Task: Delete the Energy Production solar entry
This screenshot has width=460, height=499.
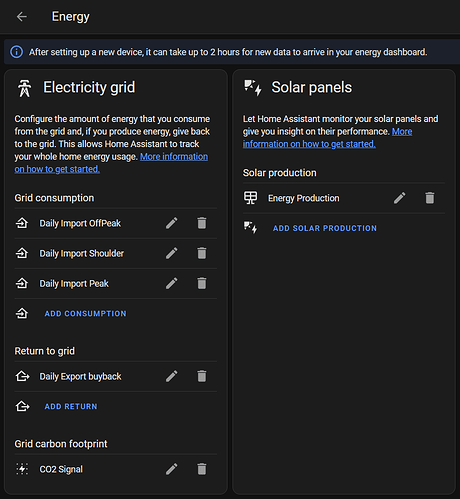Action: tap(430, 198)
